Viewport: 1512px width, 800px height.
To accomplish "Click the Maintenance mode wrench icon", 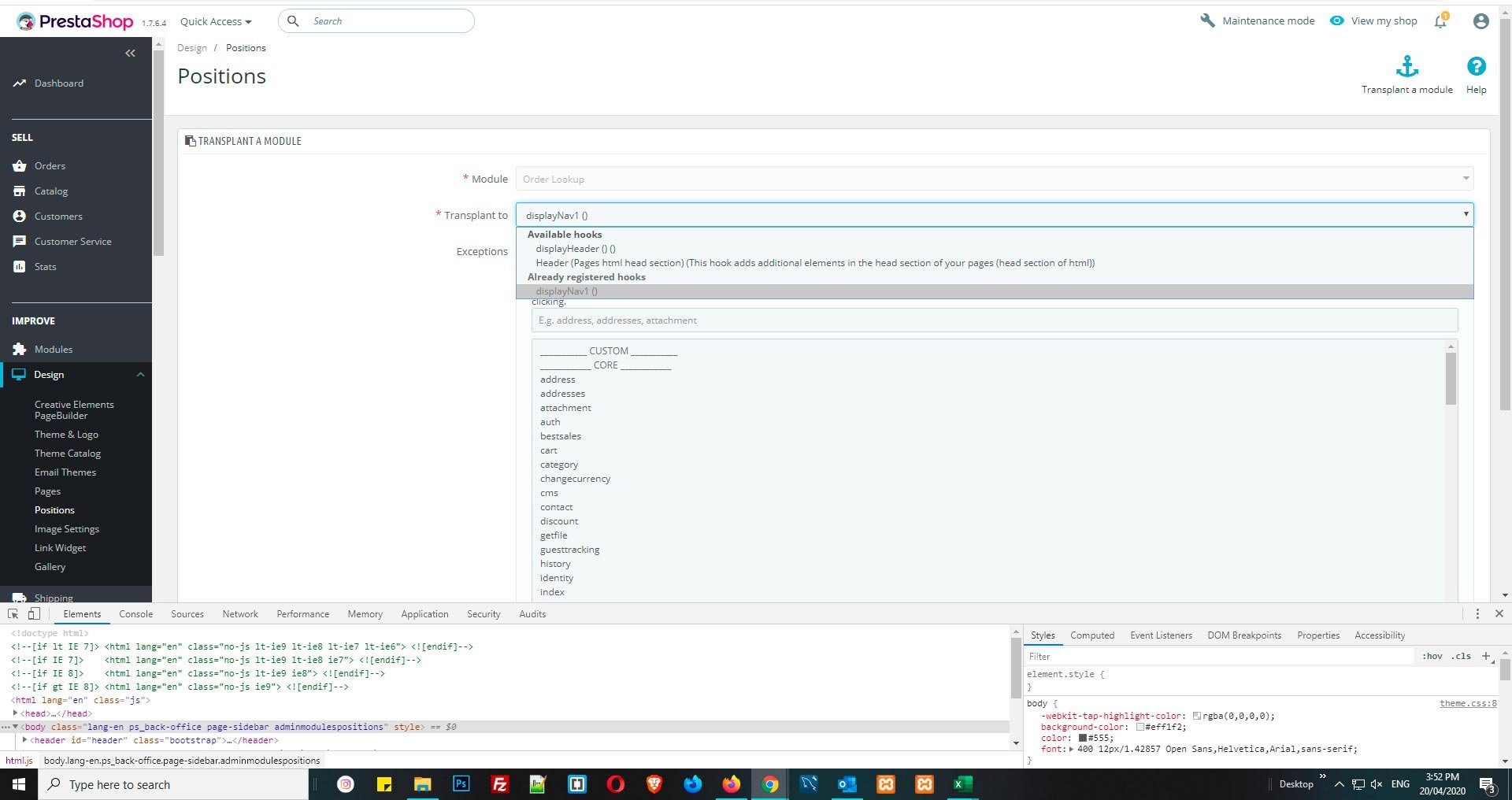I will click(1207, 20).
